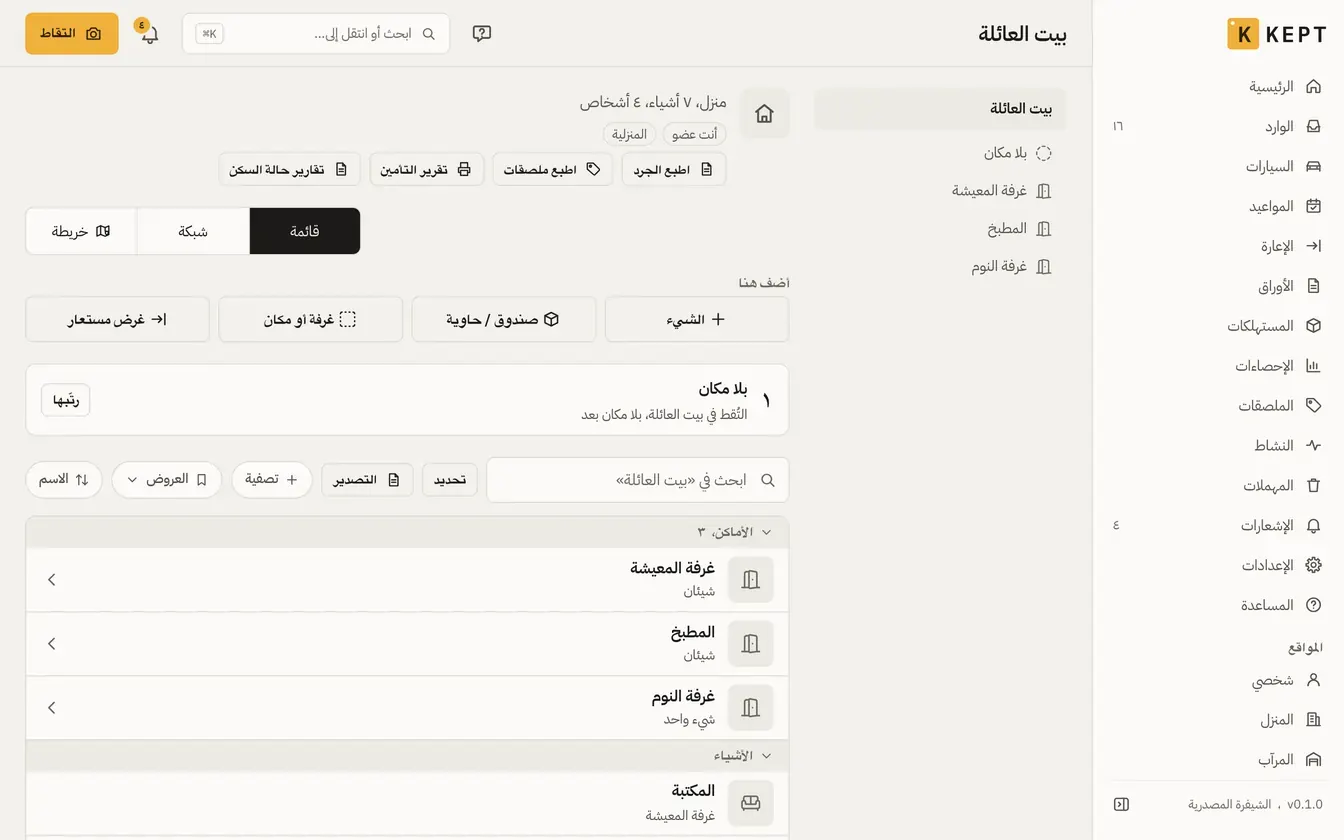Image resolution: width=1344 pixels, height=840 pixels.
Task: Open الإعارة lending section
Action: click(1217, 246)
